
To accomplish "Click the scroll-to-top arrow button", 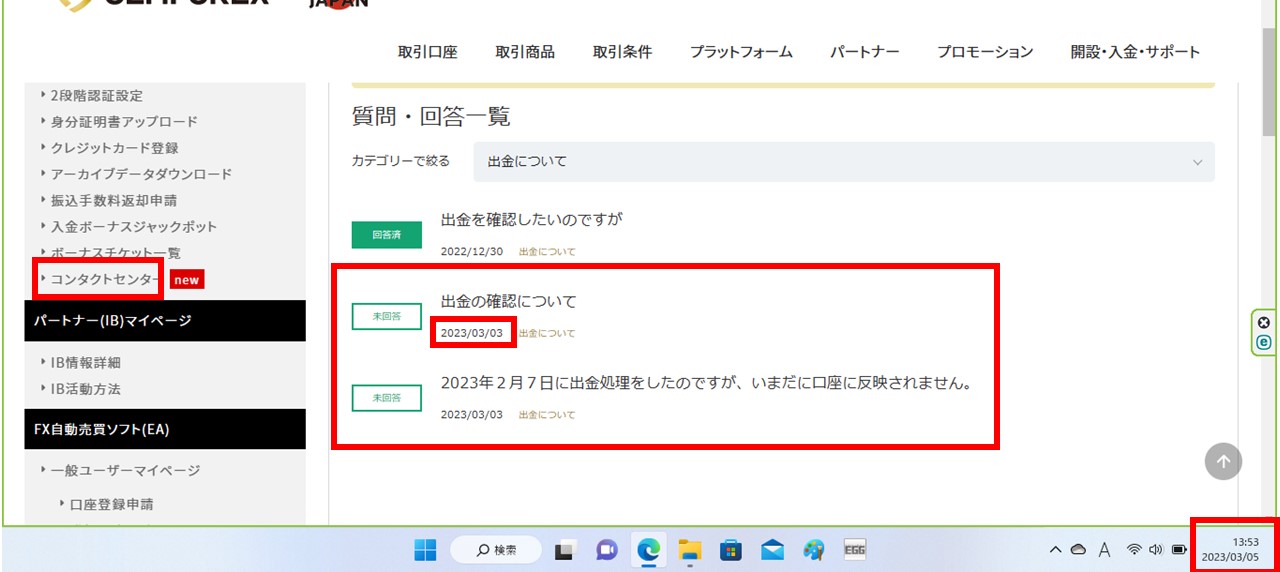I will click(x=1223, y=462).
